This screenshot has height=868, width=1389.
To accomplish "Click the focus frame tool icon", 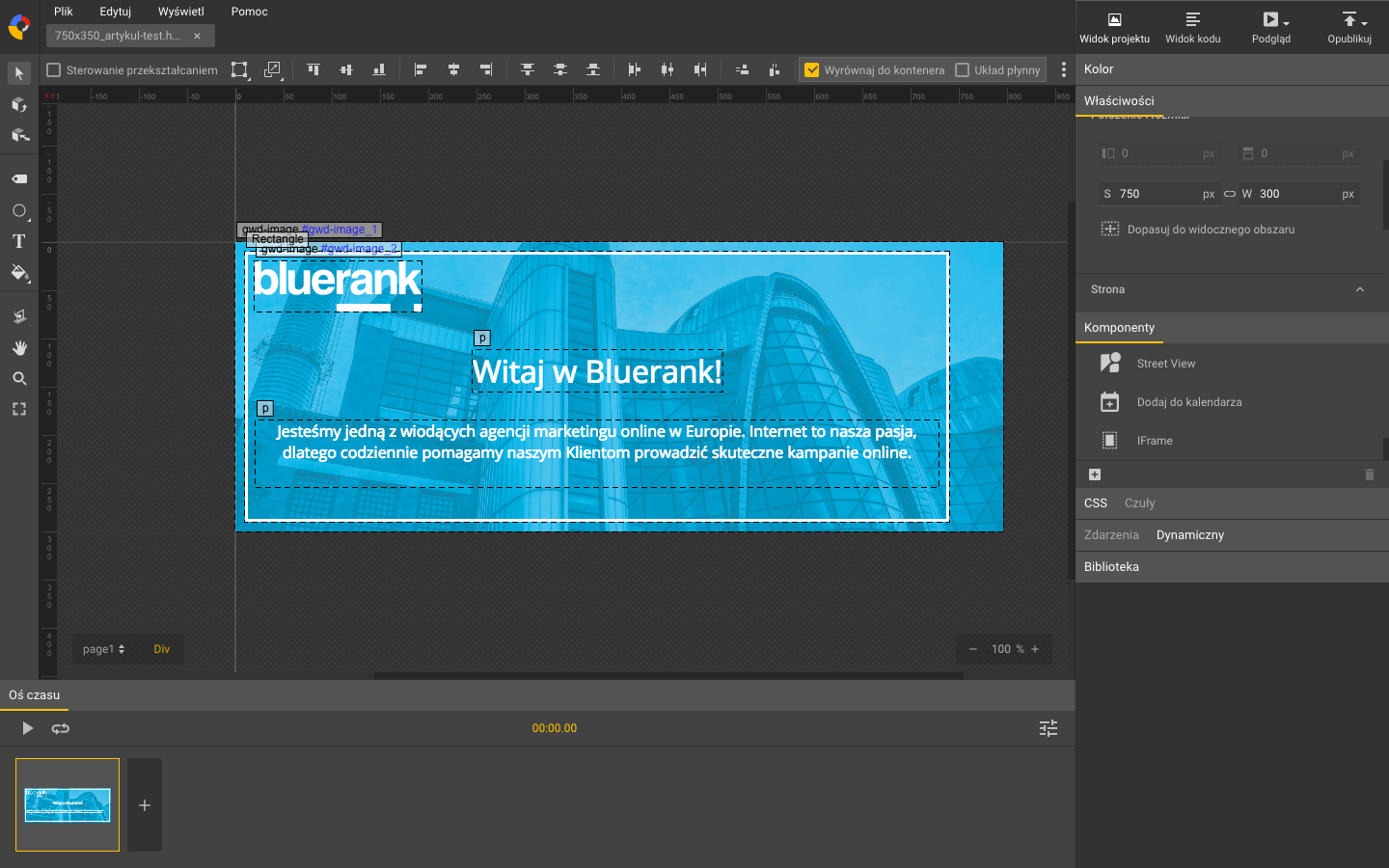I will coord(19,409).
